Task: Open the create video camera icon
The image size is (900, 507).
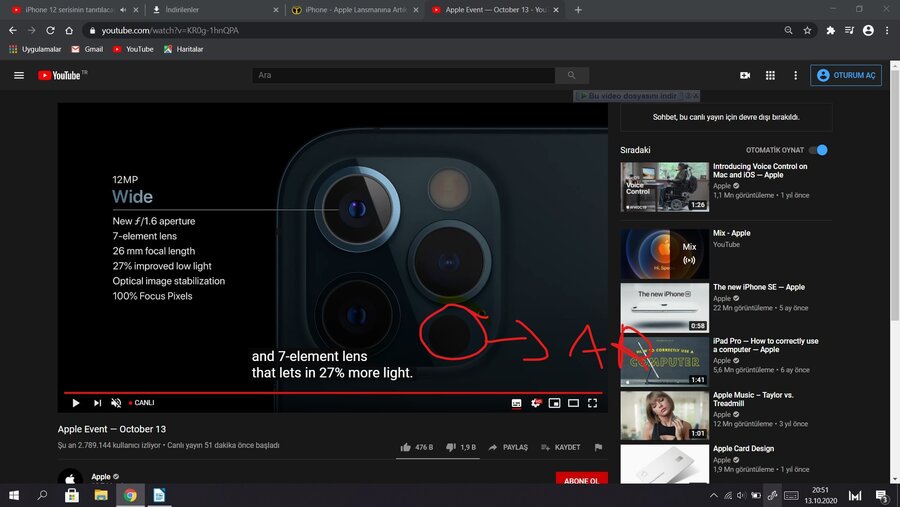Action: tap(745, 75)
